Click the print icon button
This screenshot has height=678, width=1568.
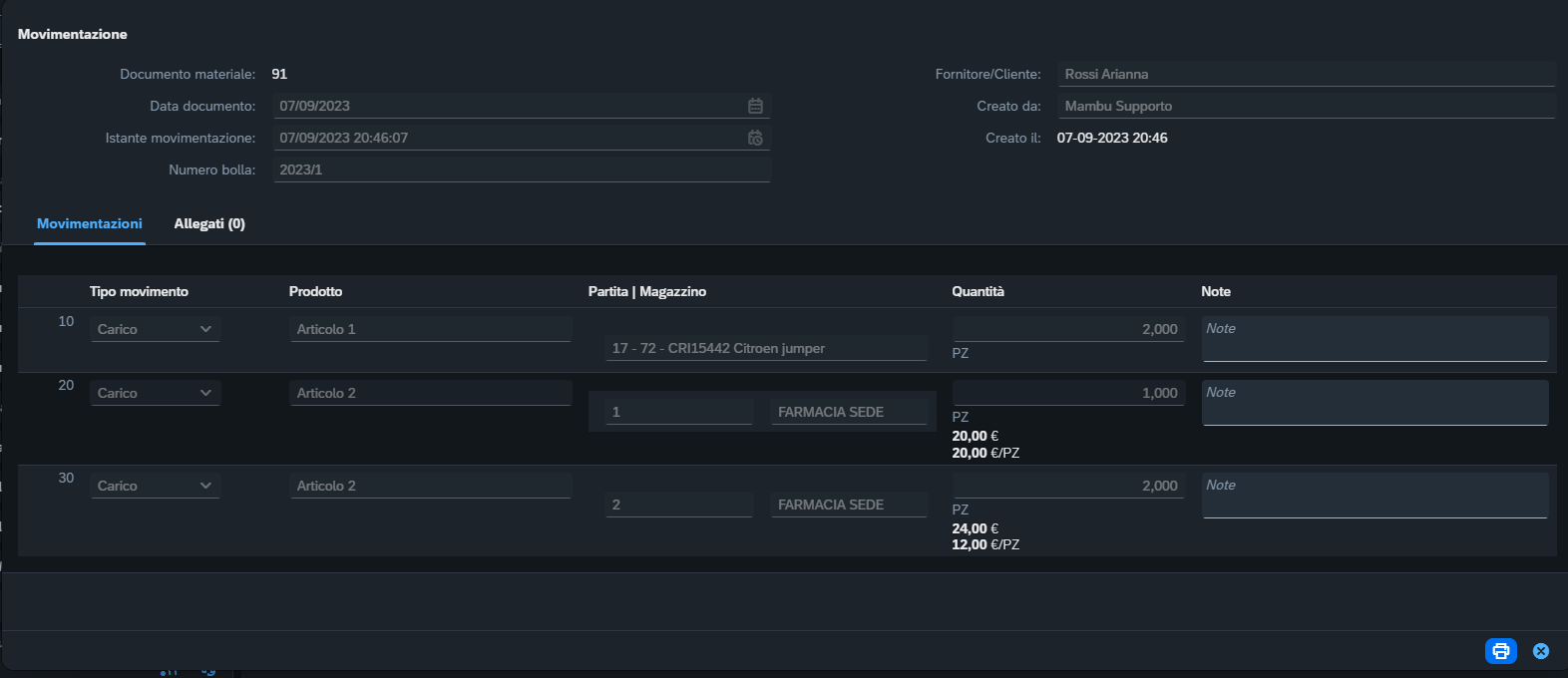[x=1500, y=651]
